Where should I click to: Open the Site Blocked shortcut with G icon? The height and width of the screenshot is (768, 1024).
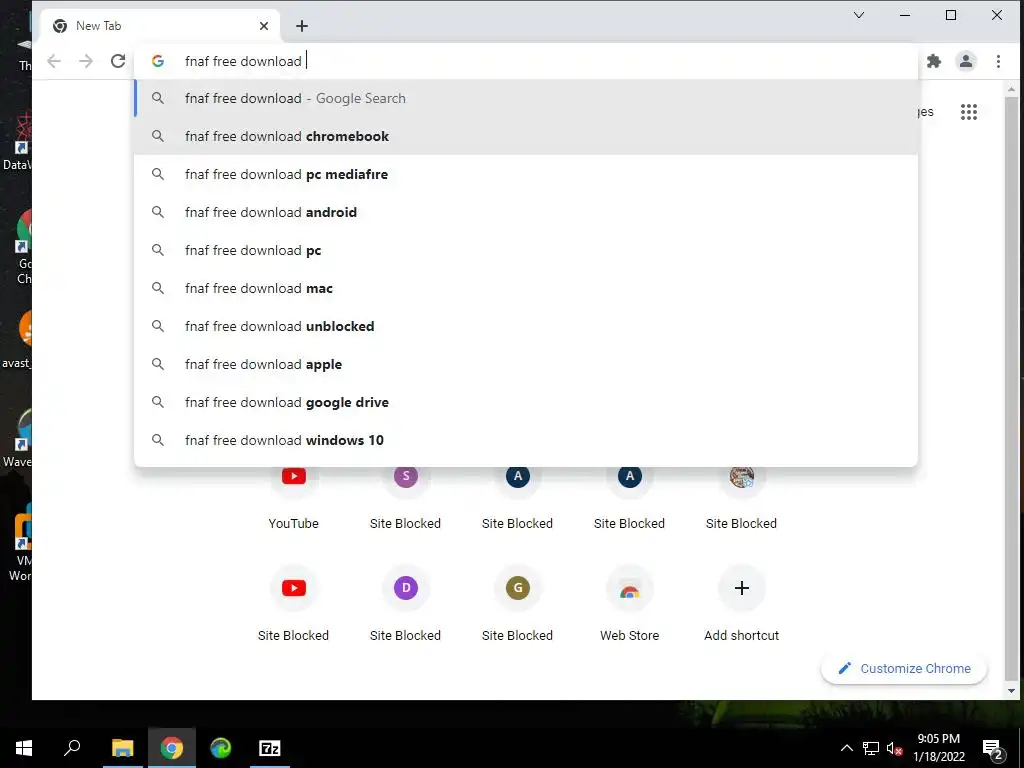[x=517, y=601]
